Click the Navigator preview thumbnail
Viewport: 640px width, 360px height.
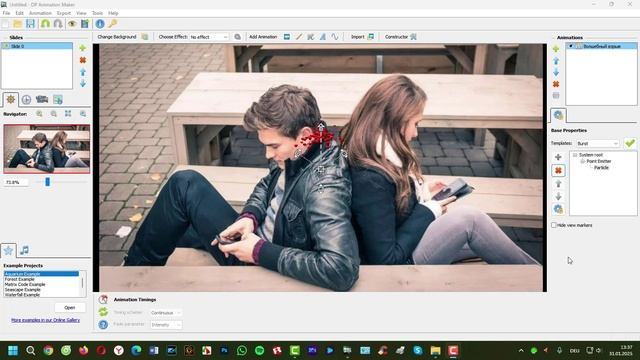47,149
